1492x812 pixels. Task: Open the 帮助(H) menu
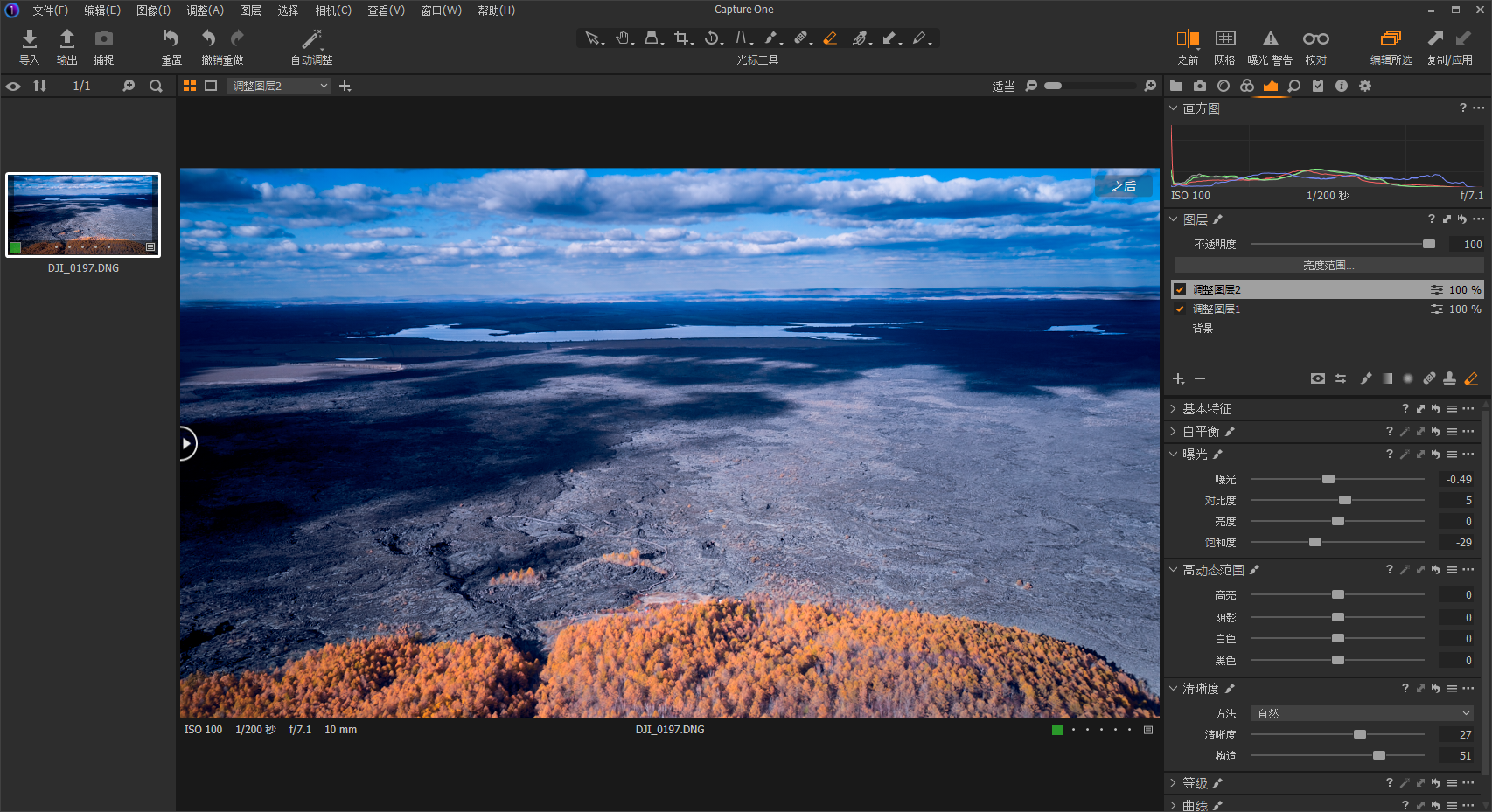[496, 10]
